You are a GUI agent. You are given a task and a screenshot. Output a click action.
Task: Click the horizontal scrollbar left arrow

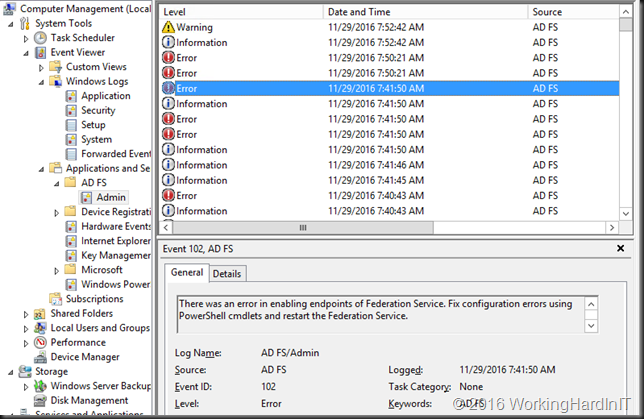point(166,228)
